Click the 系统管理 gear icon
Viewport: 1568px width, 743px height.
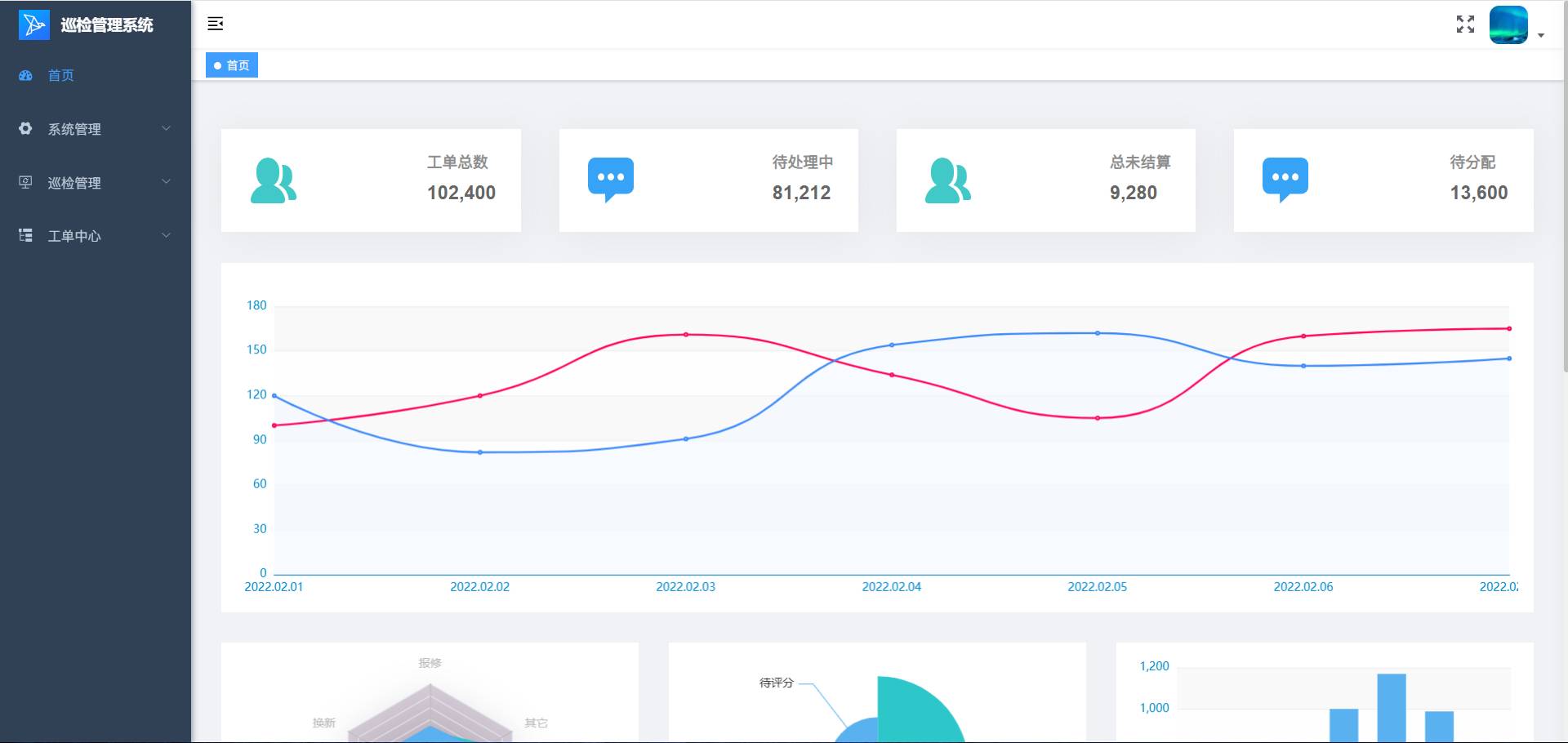[25, 129]
